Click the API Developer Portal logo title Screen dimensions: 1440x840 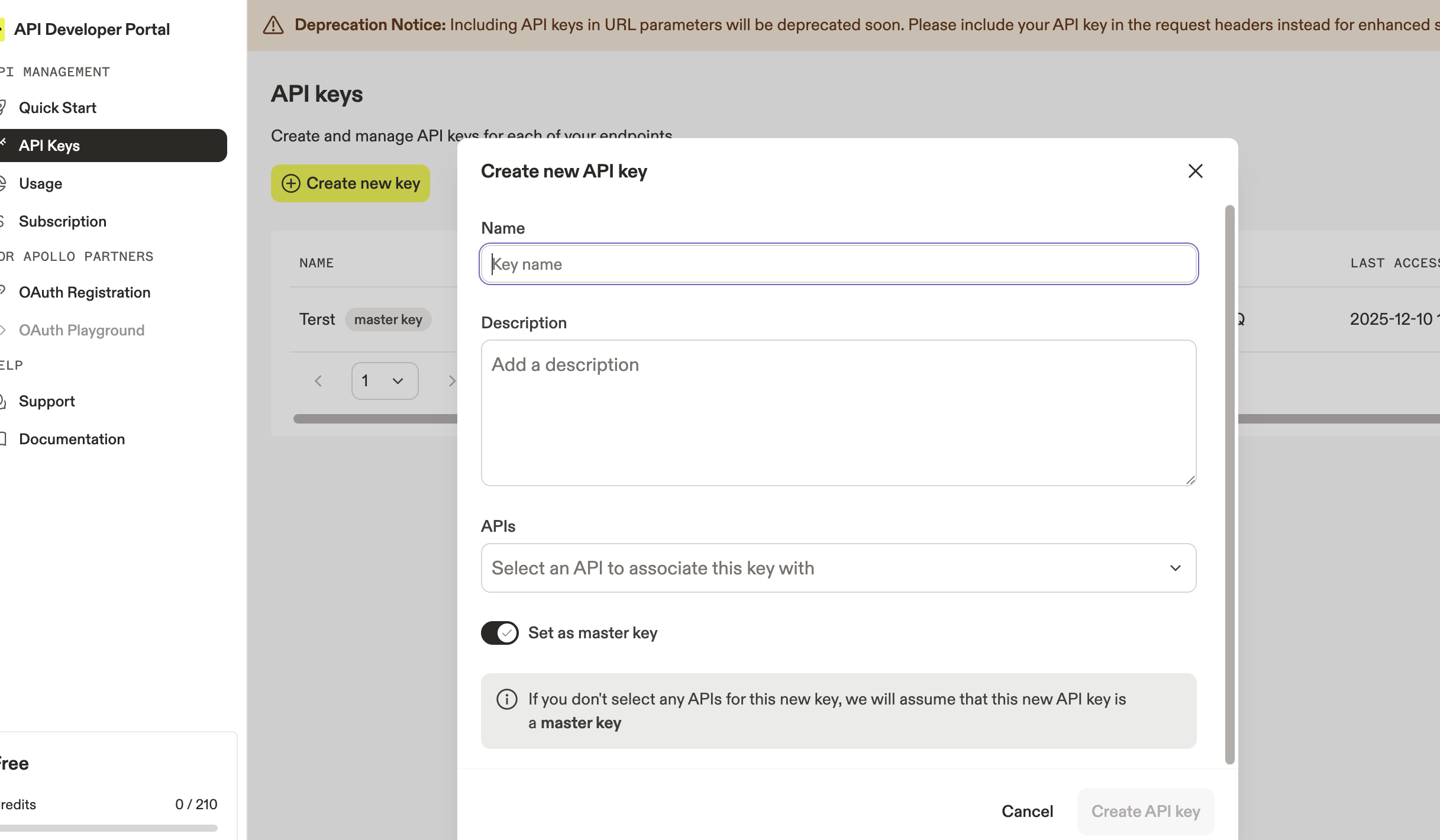(92, 29)
